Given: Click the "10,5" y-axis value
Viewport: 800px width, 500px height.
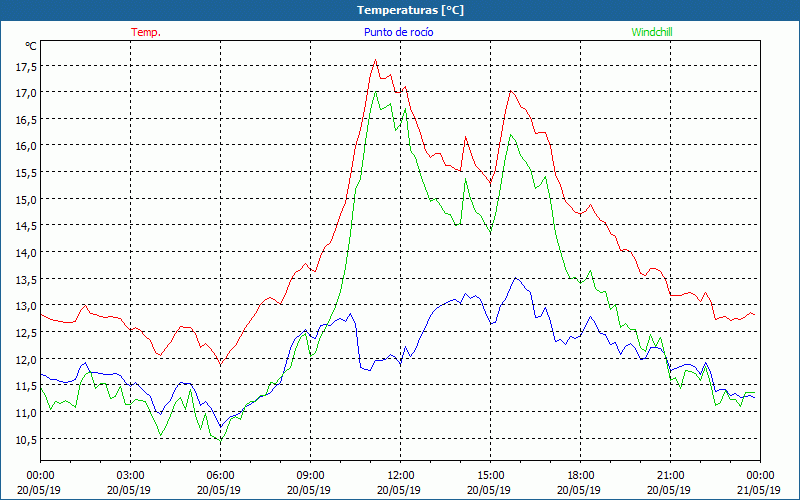Looking at the screenshot, I should (x=26, y=440).
